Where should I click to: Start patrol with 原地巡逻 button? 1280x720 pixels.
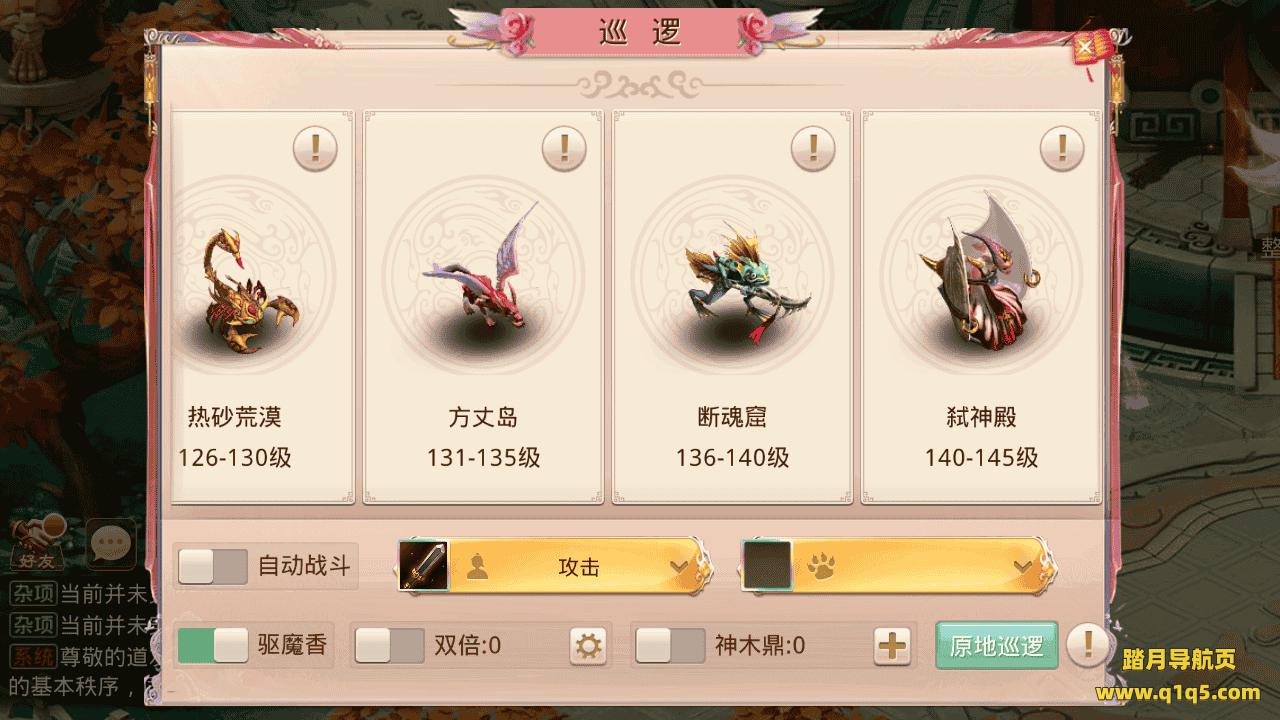click(x=997, y=646)
